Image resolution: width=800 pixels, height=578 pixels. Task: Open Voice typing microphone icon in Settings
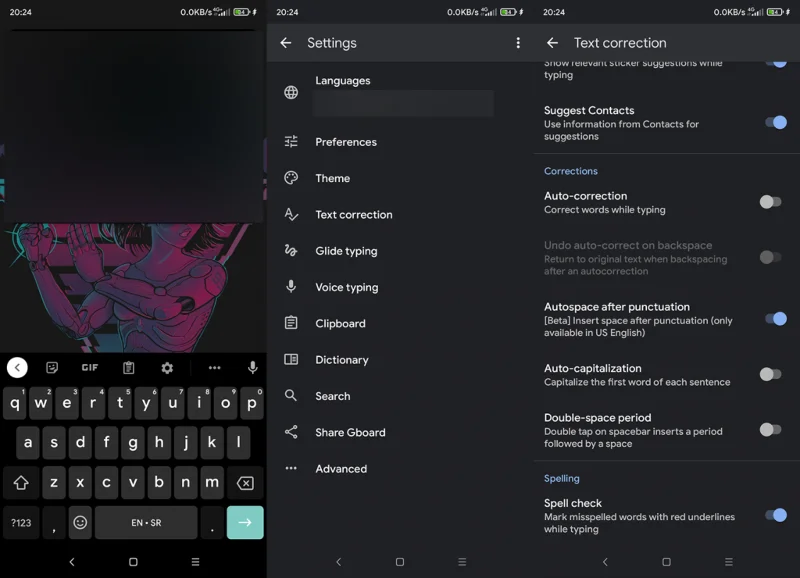point(291,287)
